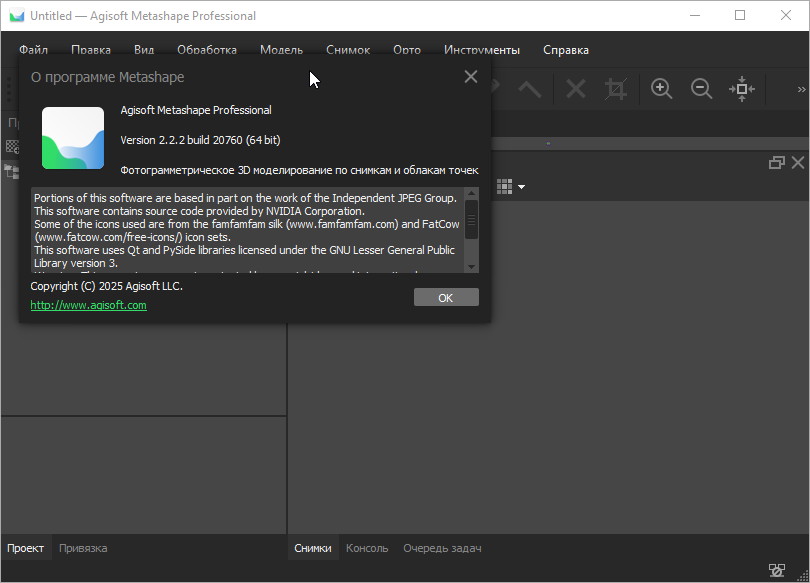Image resolution: width=810 pixels, height=583 pixels.
Task: Open the Модель menu
Action: point(282,50)
